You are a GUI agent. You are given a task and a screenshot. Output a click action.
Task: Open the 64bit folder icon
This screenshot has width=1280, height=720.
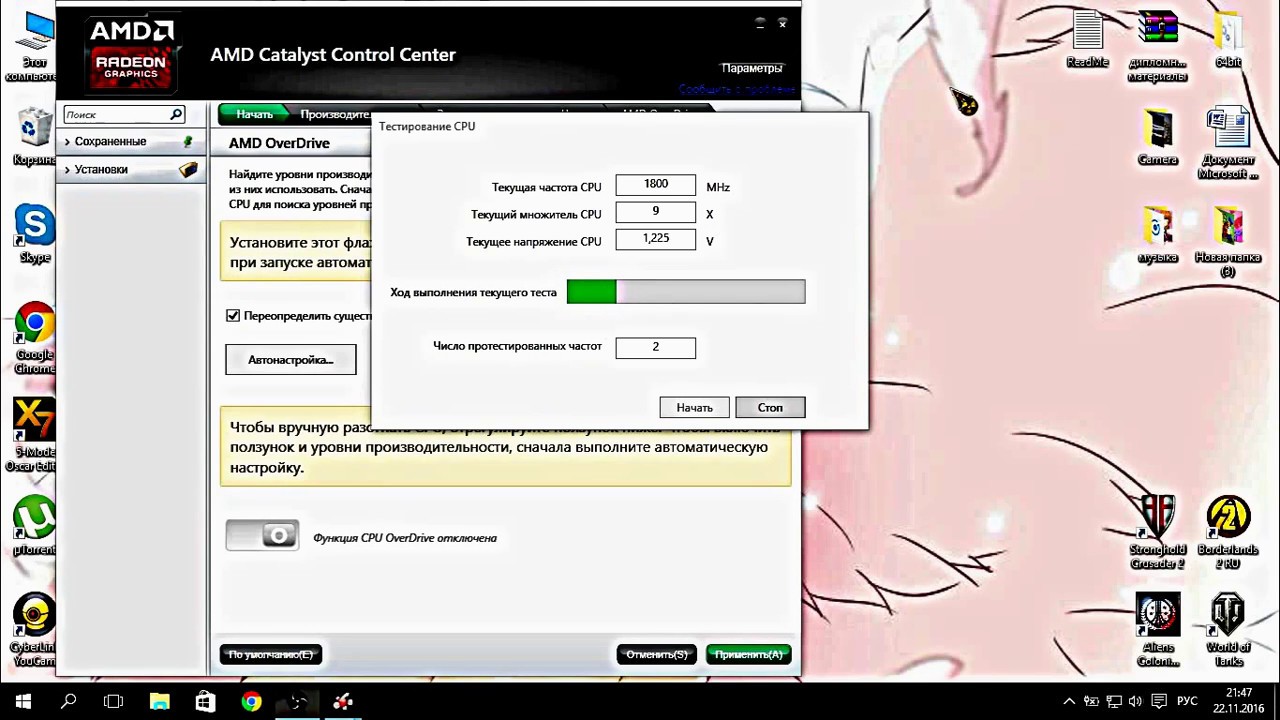(1228, 40)
